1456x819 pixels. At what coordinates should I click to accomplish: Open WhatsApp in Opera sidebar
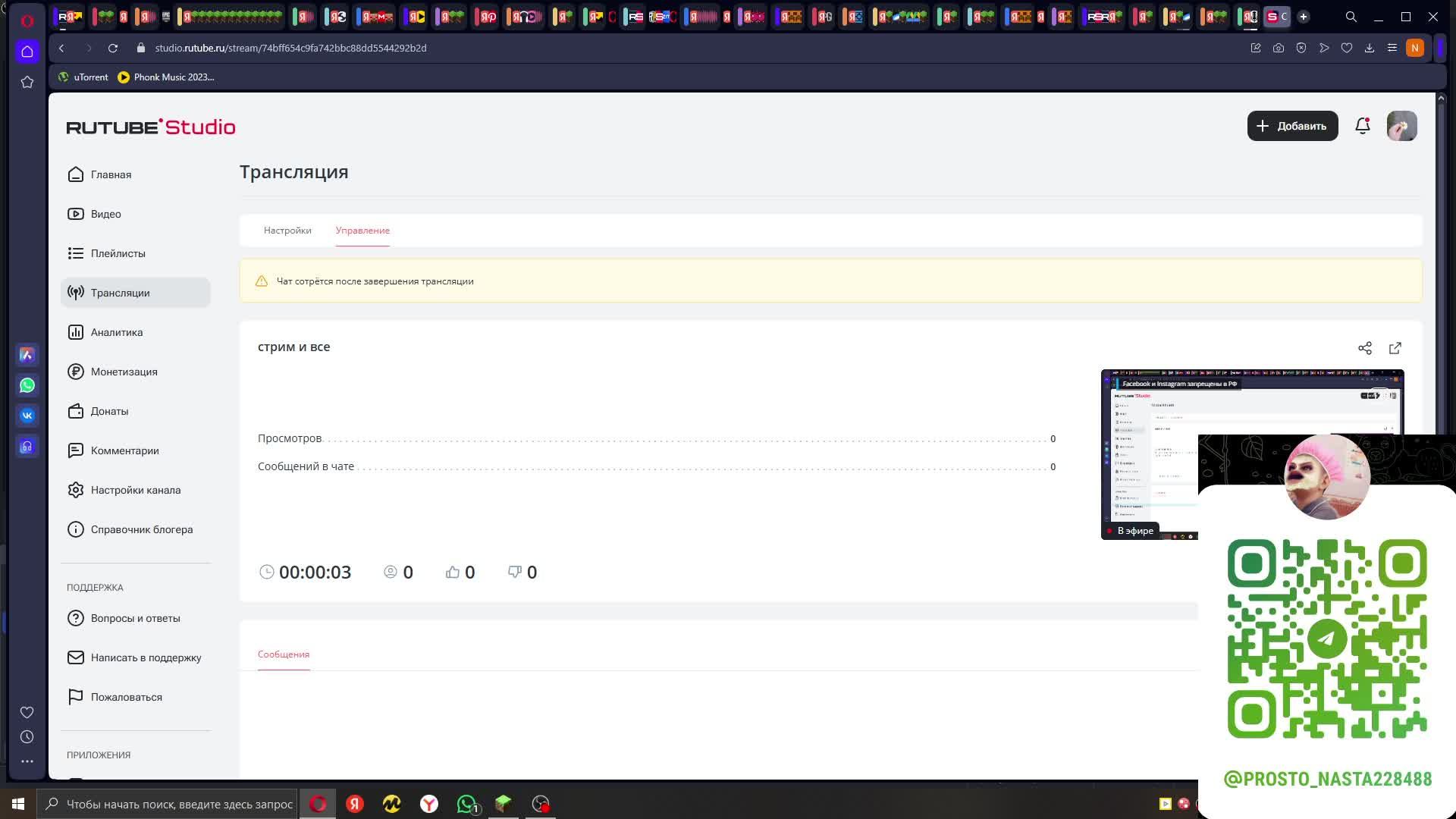click(x=27, y=385)
